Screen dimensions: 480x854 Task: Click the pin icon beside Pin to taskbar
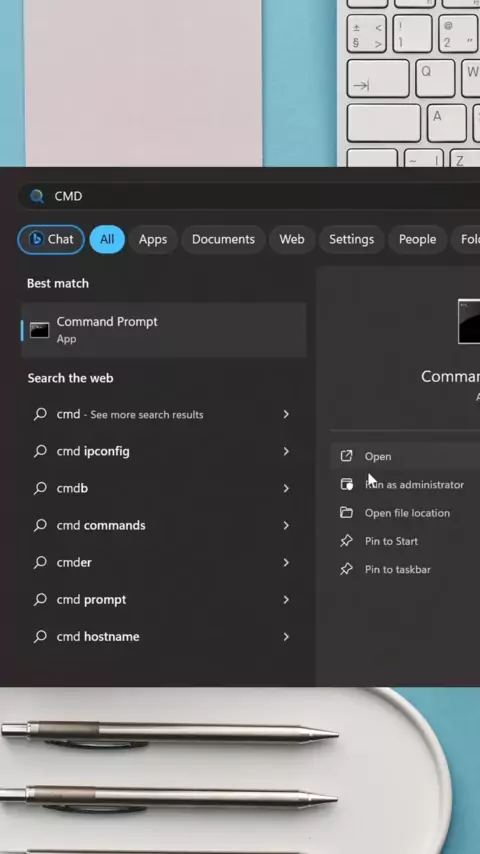[x=347, y=569]
